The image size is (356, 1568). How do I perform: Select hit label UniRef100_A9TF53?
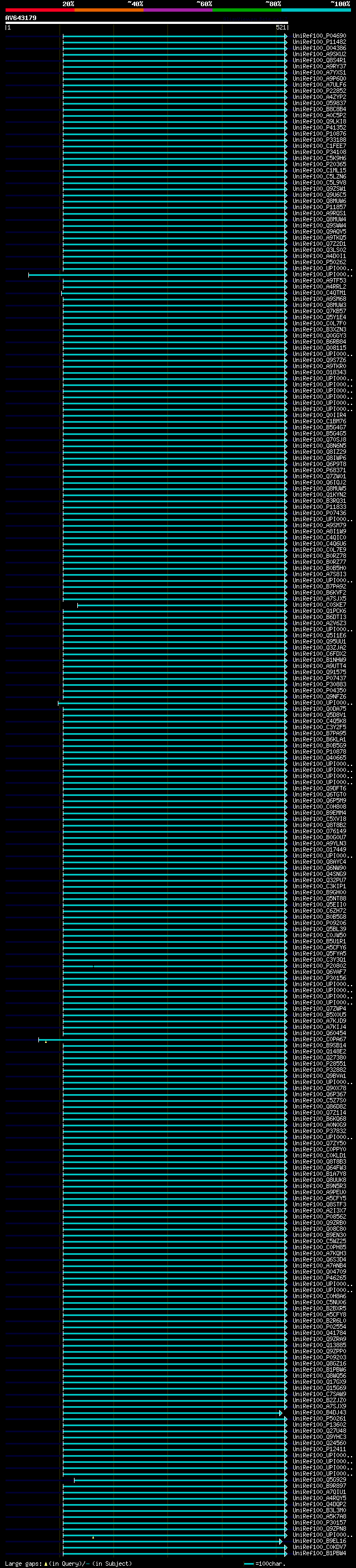pos(319,280)
